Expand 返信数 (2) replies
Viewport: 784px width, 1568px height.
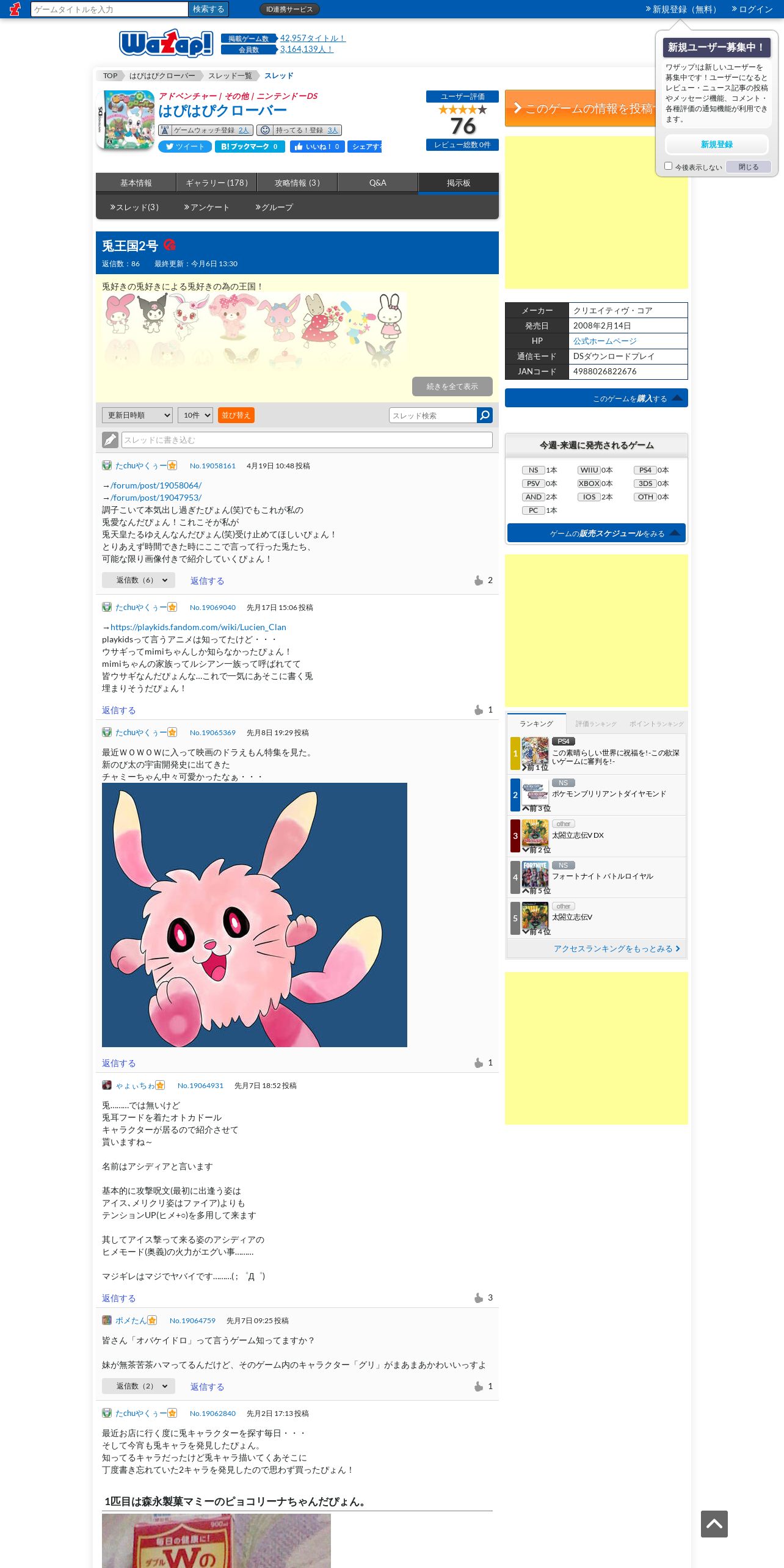coord(139,1386)
